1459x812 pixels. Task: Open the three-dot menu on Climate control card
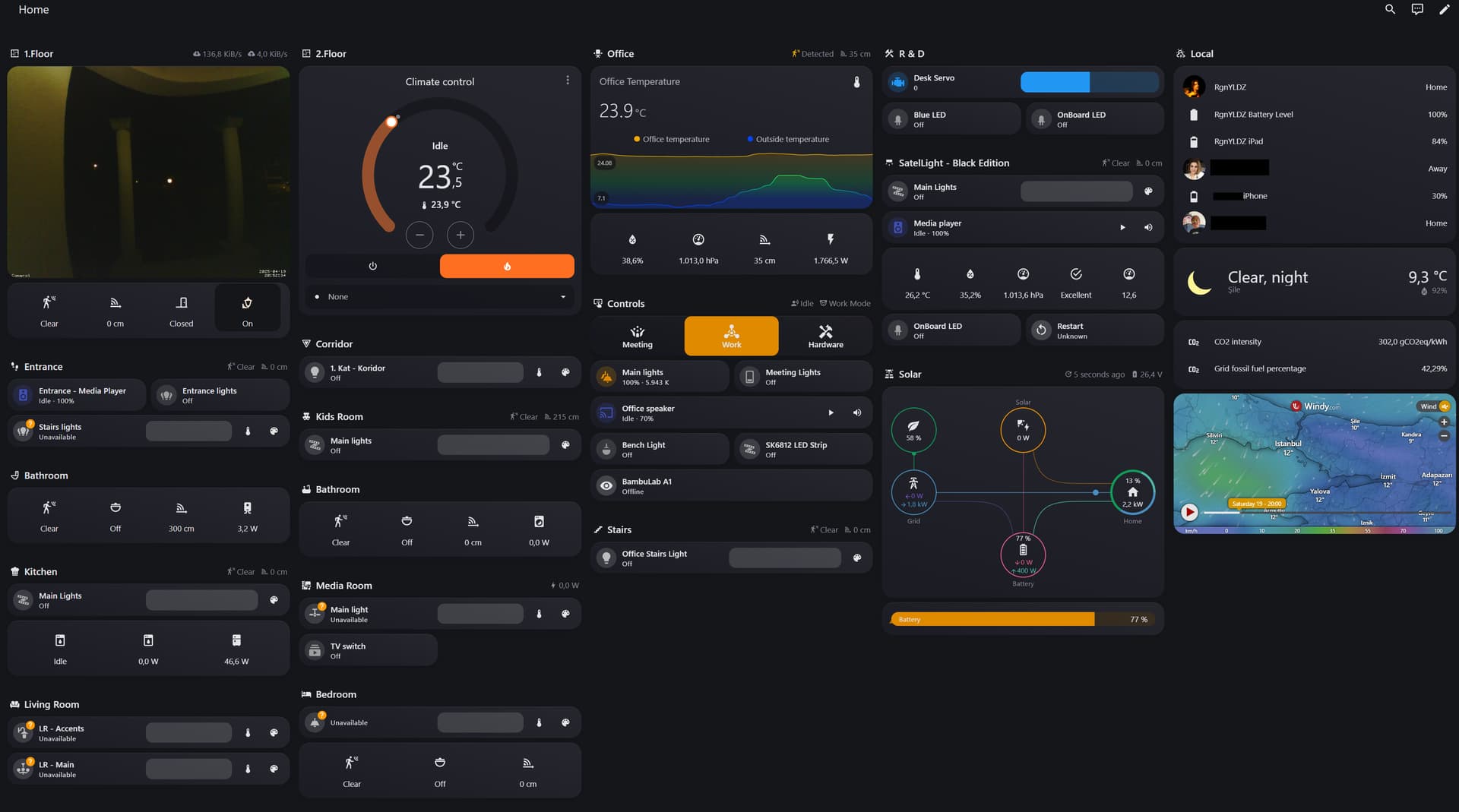tap(568, 79)
